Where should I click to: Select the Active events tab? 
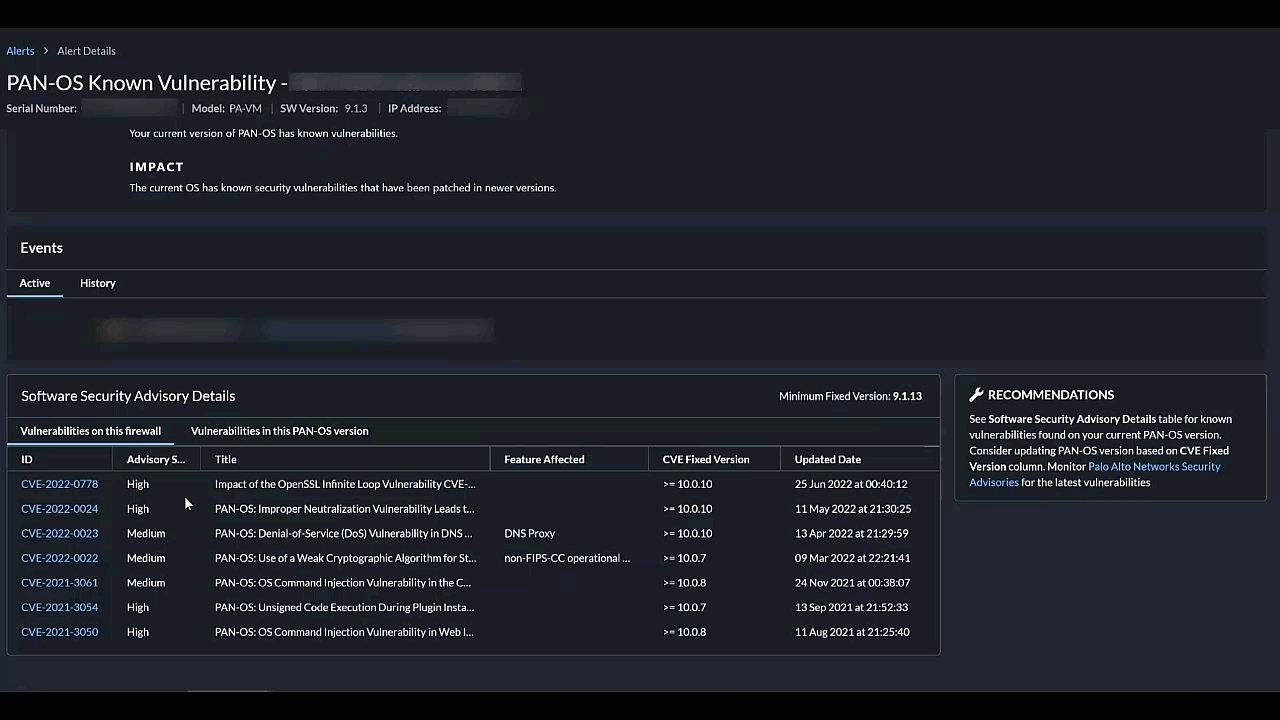[x=35, y=283]
